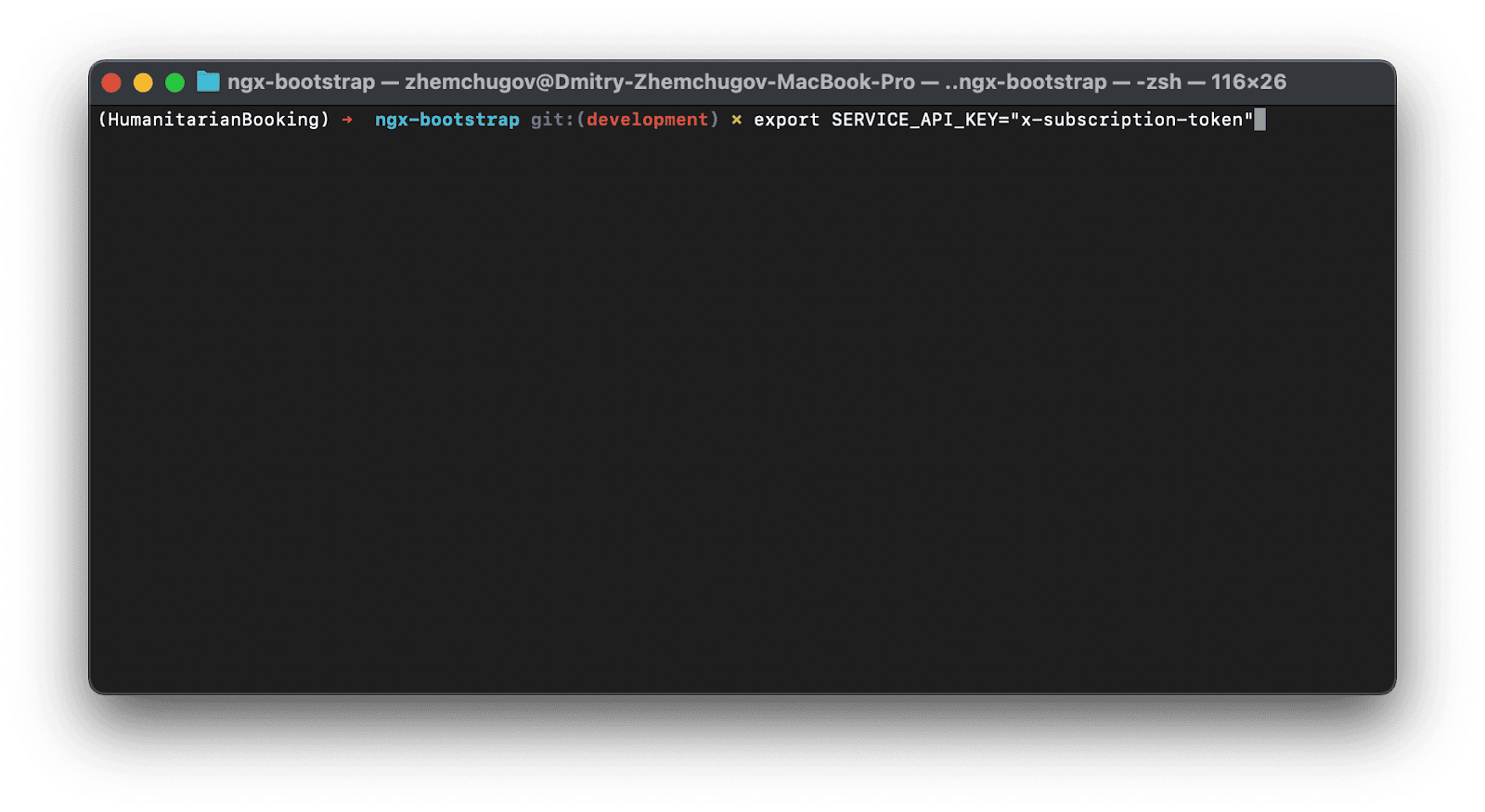Click "..ngx-bootstrap" path in window title
This screenshot has height=812, width=1485.
tap(1026, 82)
